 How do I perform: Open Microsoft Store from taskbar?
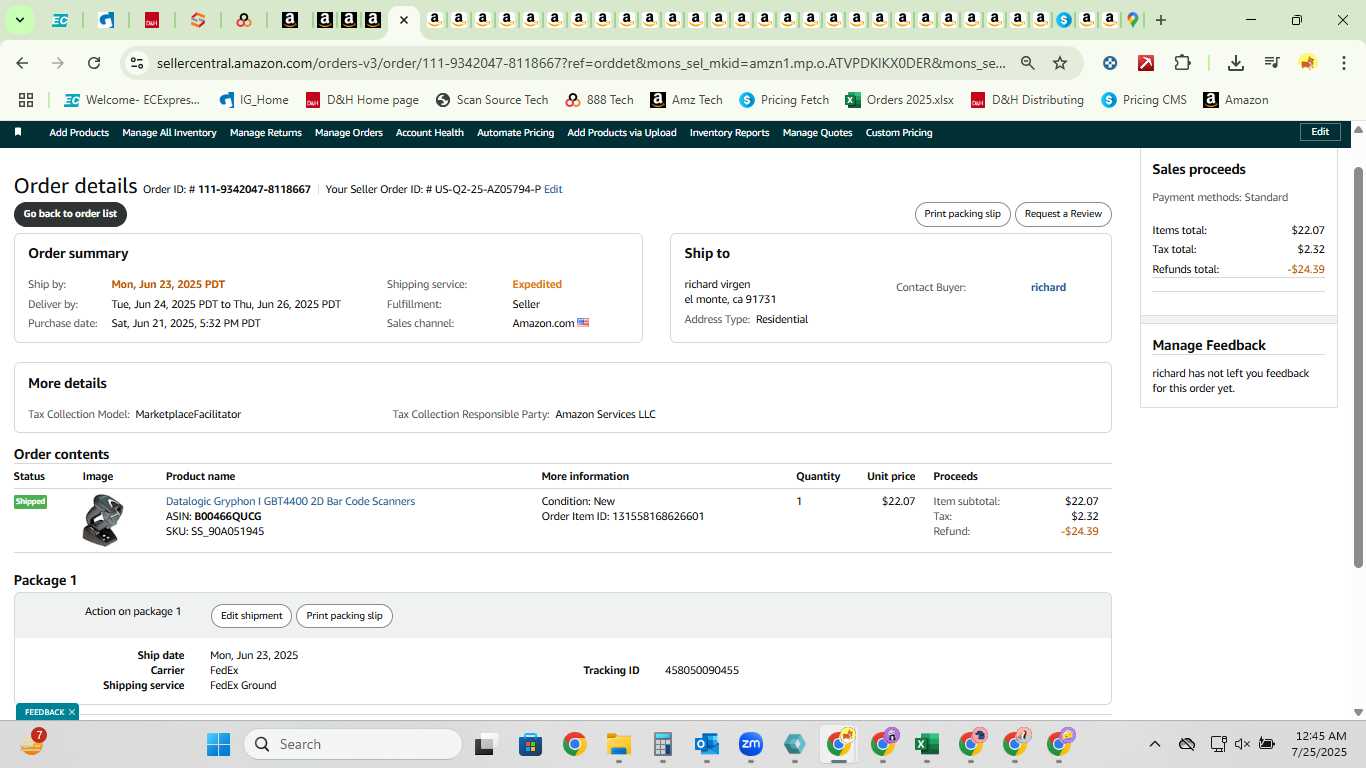(x=530, y=744)
